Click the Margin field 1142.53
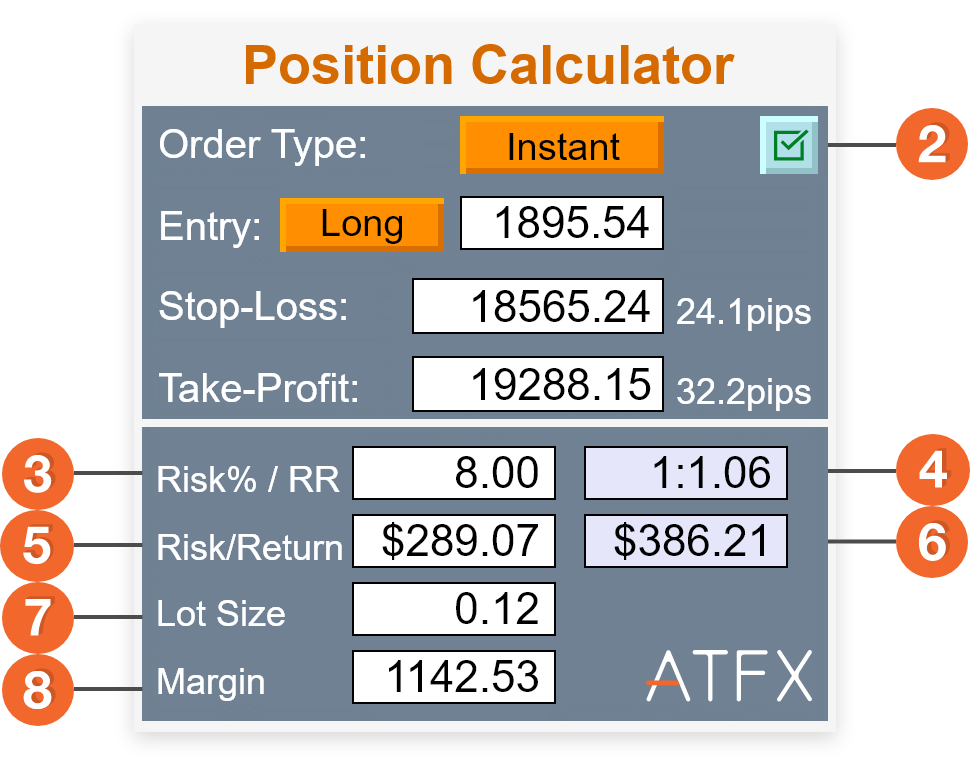Screen dimensions: 970x768 coord(454,677)
